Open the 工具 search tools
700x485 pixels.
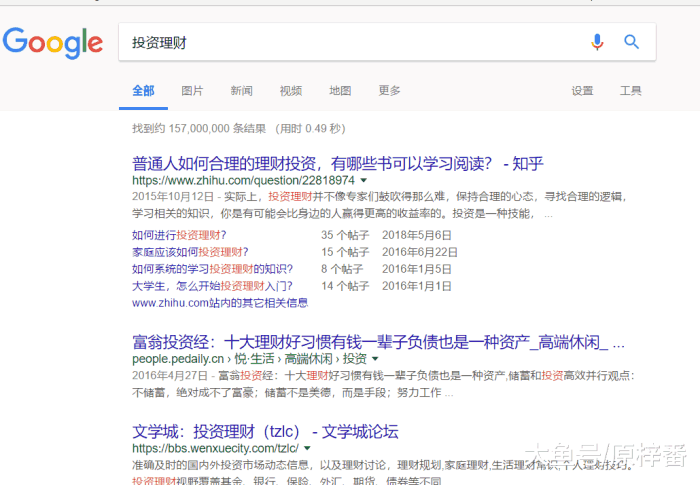(631, 91)
